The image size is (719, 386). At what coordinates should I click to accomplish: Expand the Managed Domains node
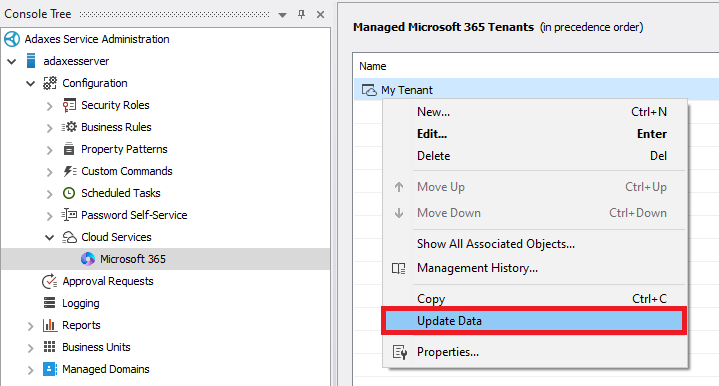tap(31, 370)
